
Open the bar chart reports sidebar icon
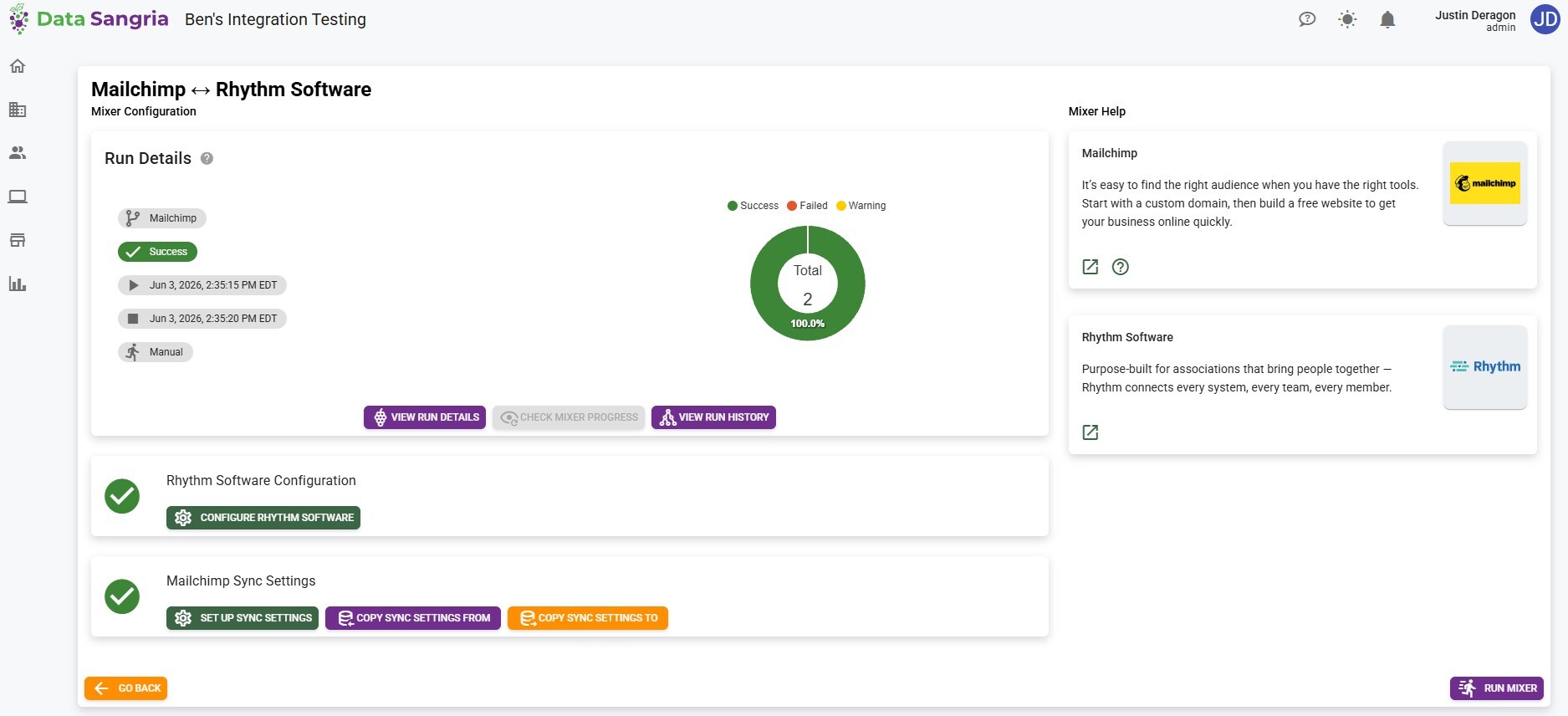(x=18, y=284)
